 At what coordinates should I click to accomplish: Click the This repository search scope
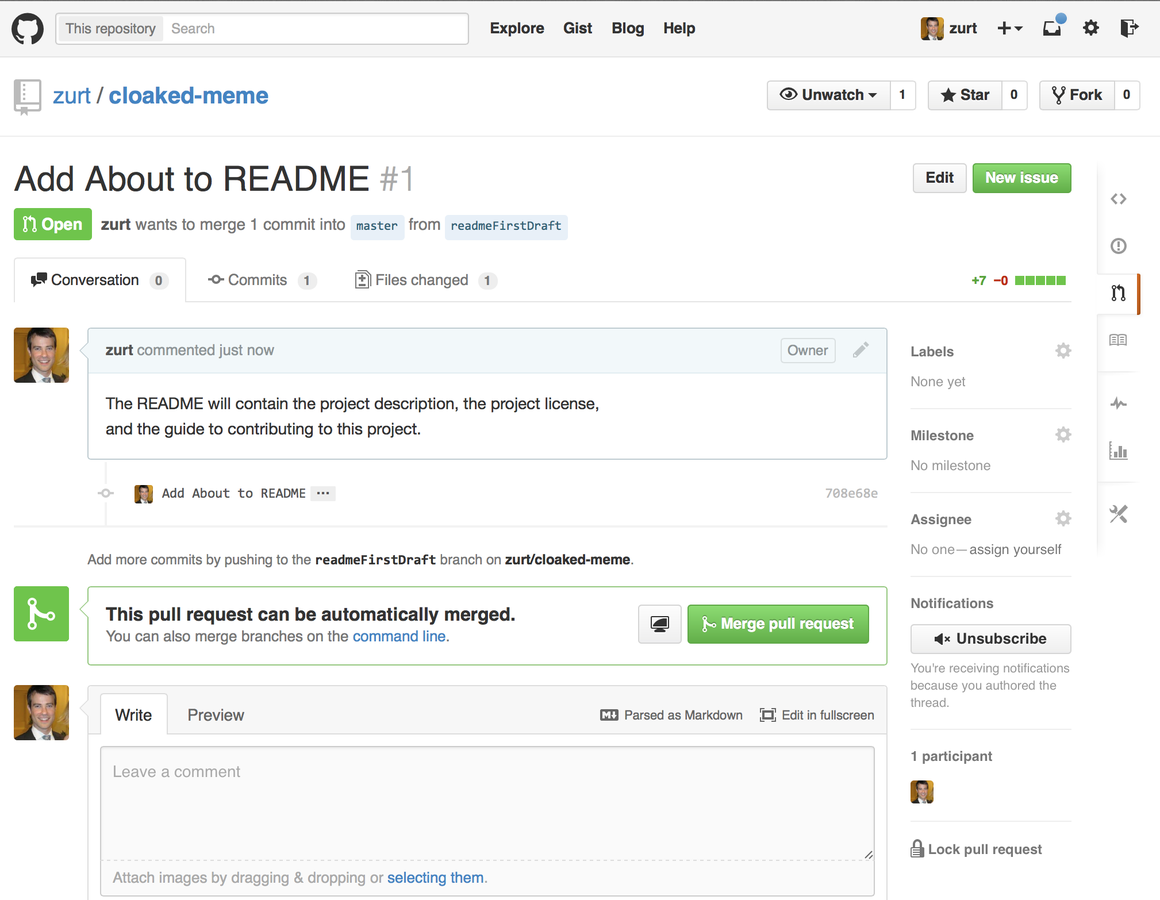110,29
